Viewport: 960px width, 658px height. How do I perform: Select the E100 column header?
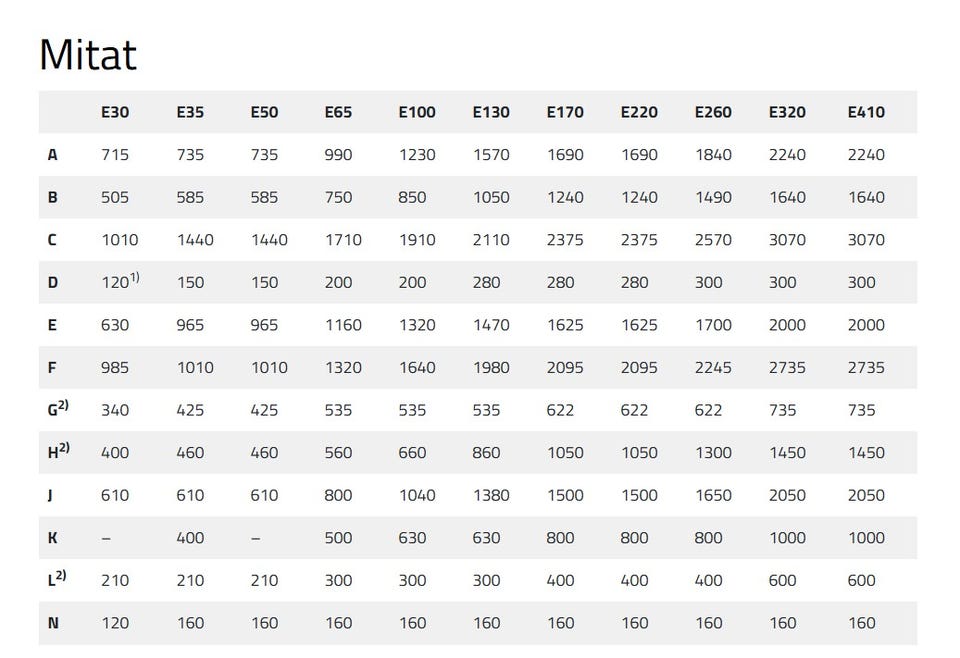tap(417, 112)
